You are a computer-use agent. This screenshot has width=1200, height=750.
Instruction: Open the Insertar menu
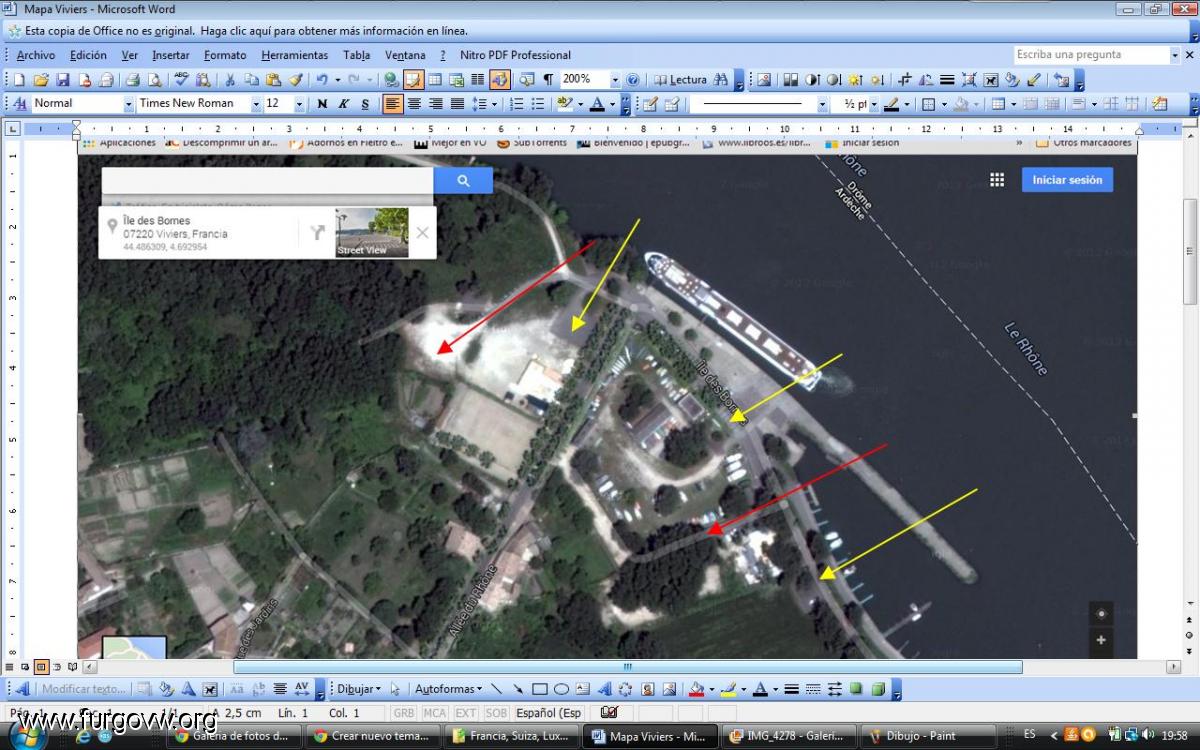click(x=170, y=55)
